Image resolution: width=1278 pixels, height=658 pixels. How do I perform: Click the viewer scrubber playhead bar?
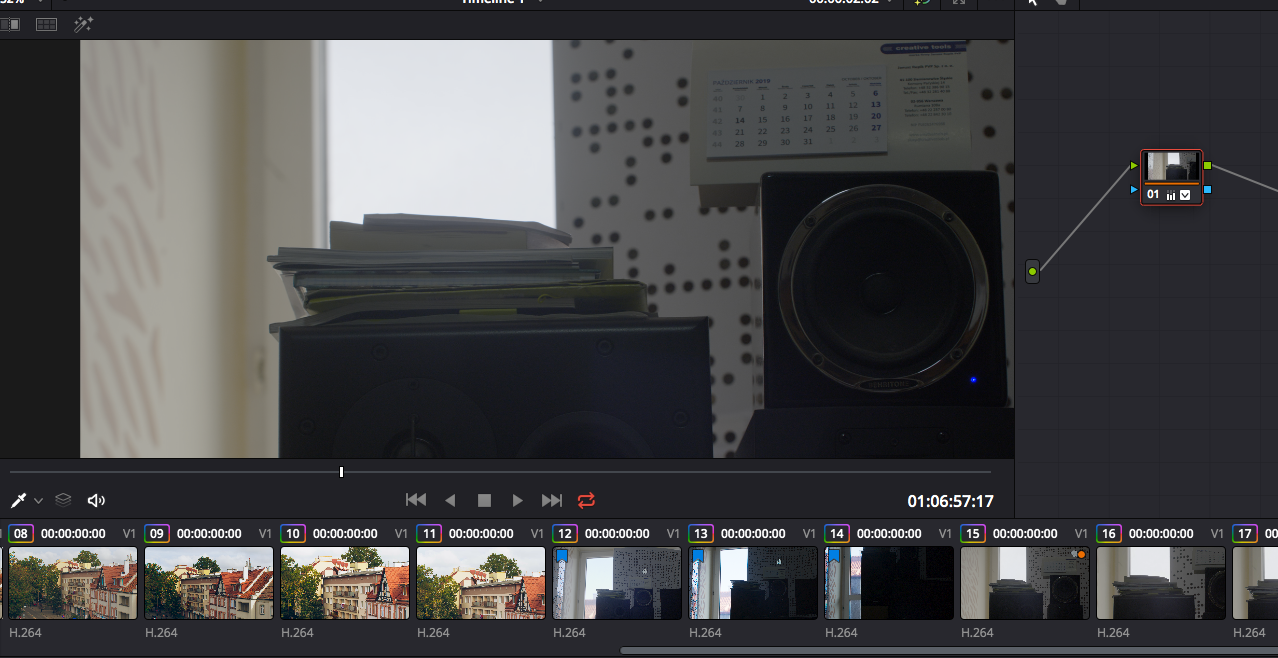(341, 472)
